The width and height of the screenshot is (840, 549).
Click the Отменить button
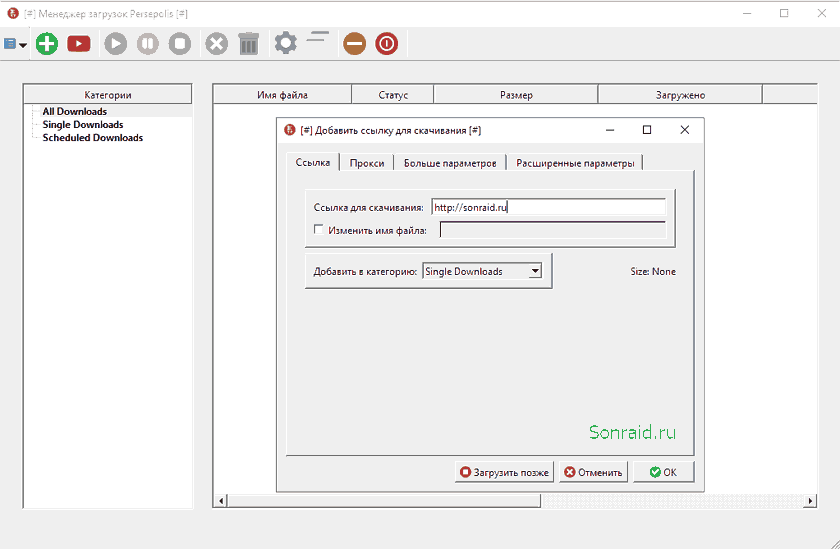click(593, 472)
